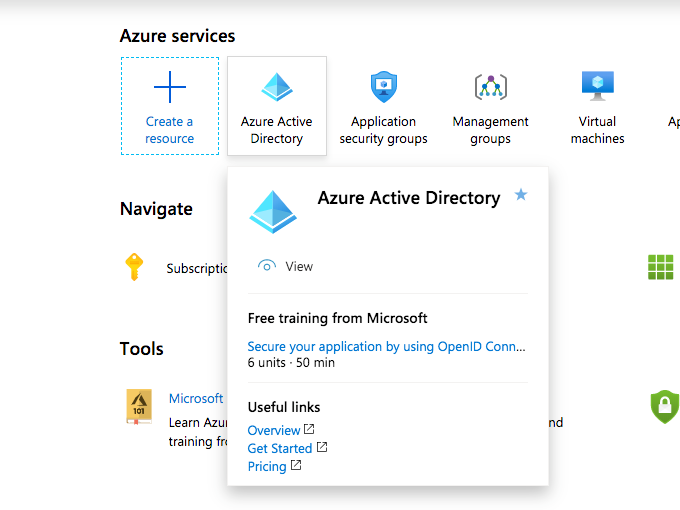Open Application security groups shield icon
Screen dimensions: 680x510
[x=384, y=87]
